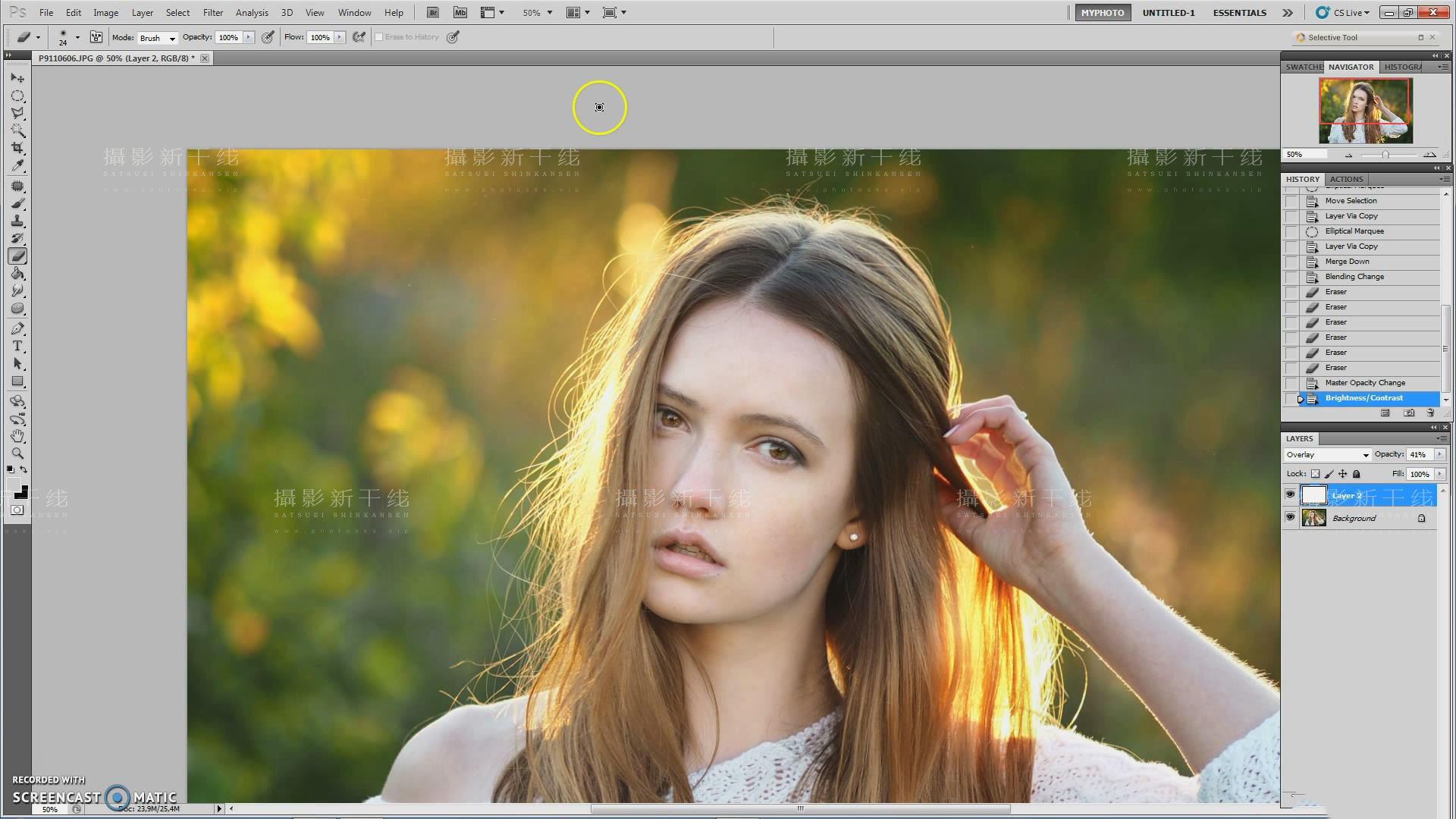Open the layer Fill arrow
Screen dimensions: 1456x819
click(1439, 474)
